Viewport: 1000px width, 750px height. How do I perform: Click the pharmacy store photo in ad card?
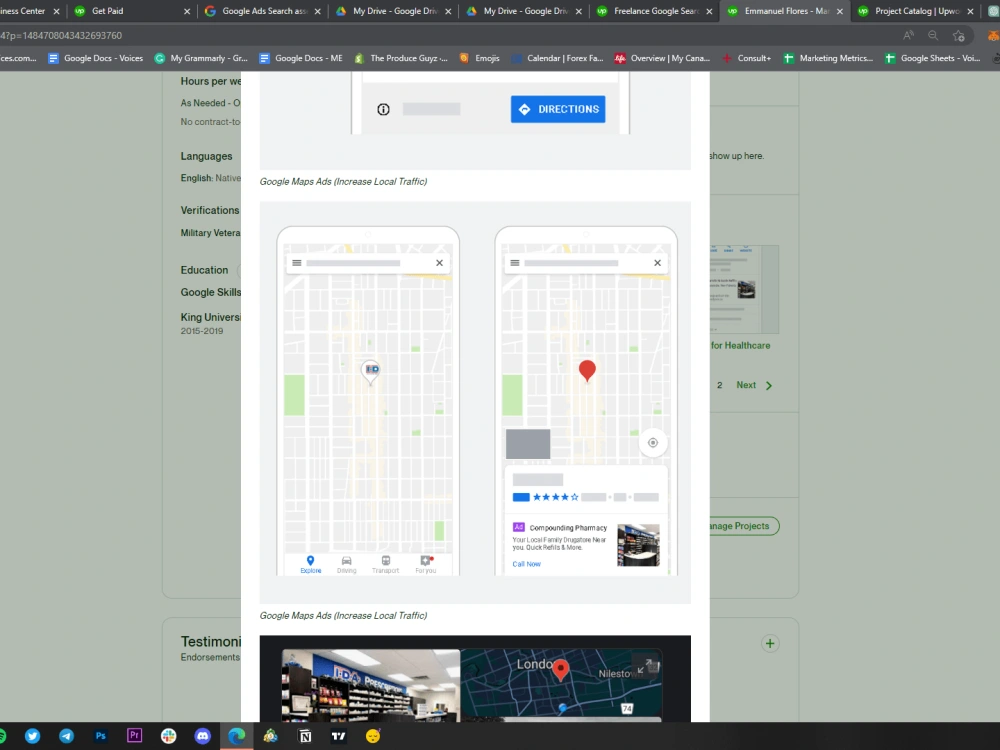click(x=638, y=545)
